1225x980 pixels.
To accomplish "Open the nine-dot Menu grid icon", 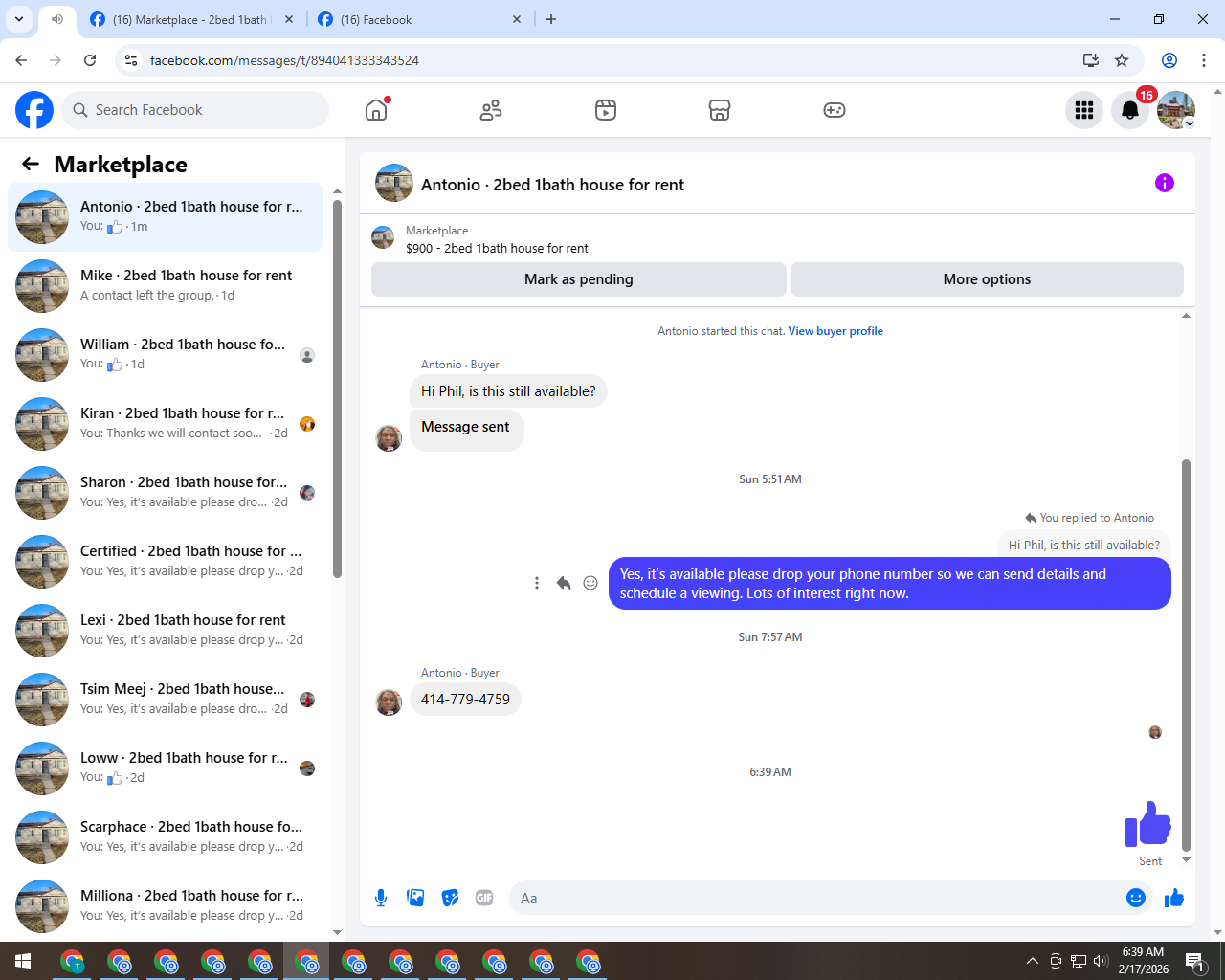I will (x=1084, y=110).
